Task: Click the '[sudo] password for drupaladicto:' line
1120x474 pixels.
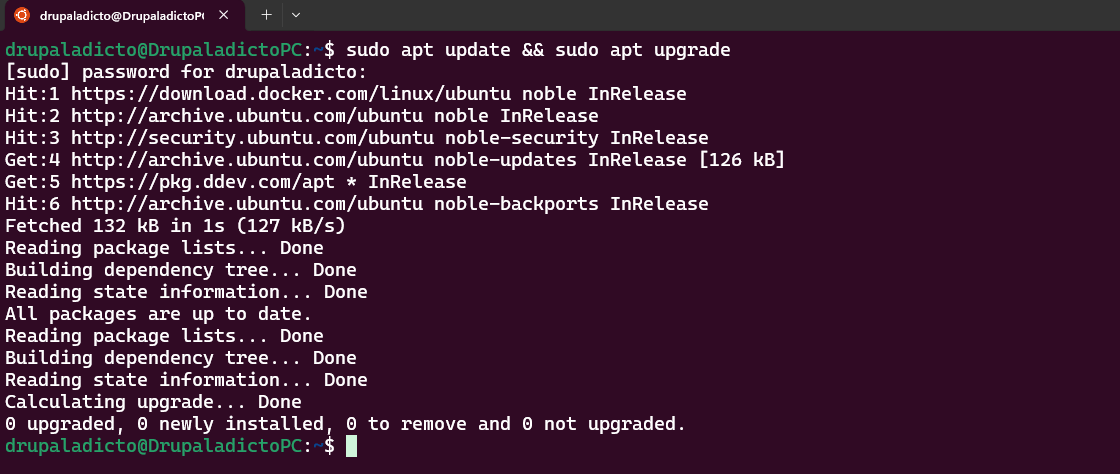Action: pyautogui.click(x=186, y=72)
